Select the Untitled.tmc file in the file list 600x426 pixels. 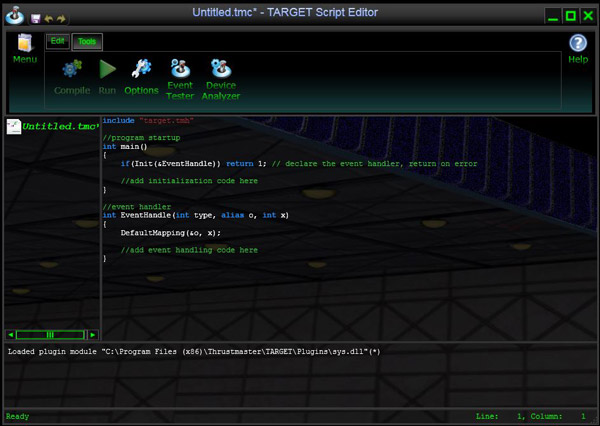52,126
